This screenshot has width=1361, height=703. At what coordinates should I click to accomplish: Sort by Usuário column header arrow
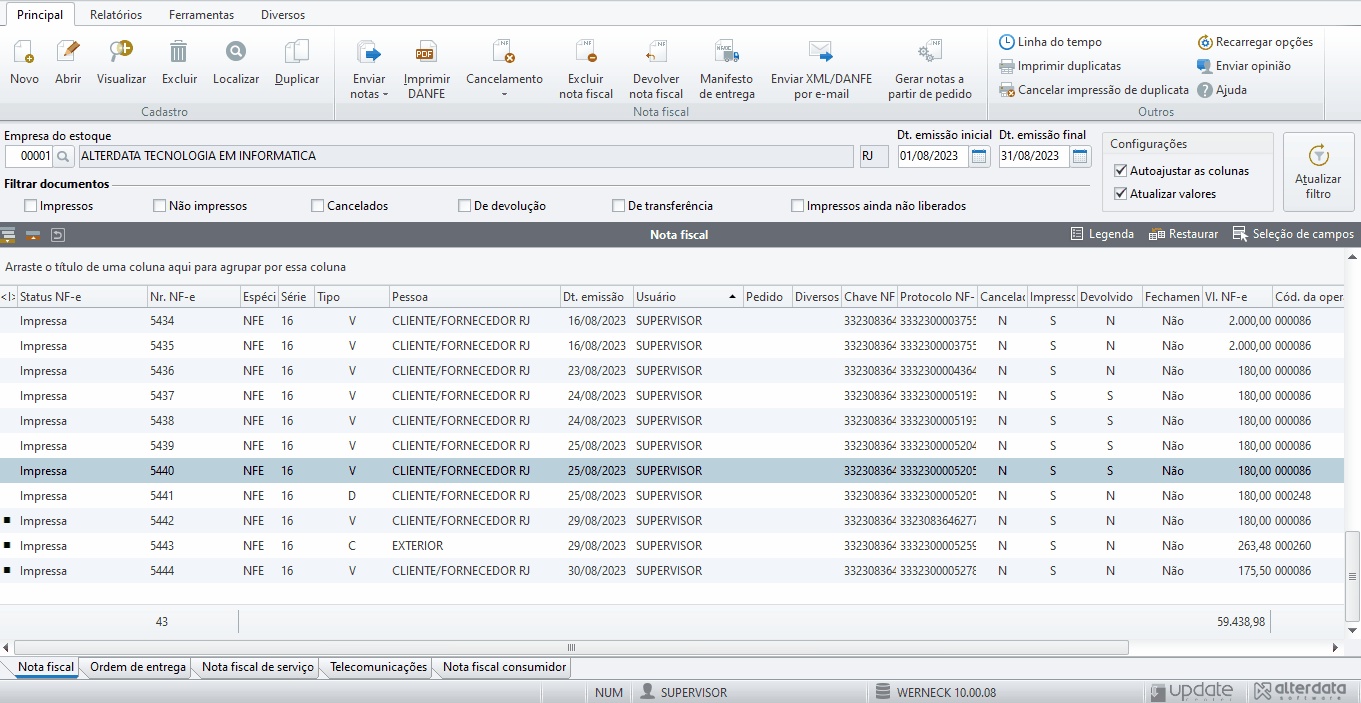[x=733, y=297]
